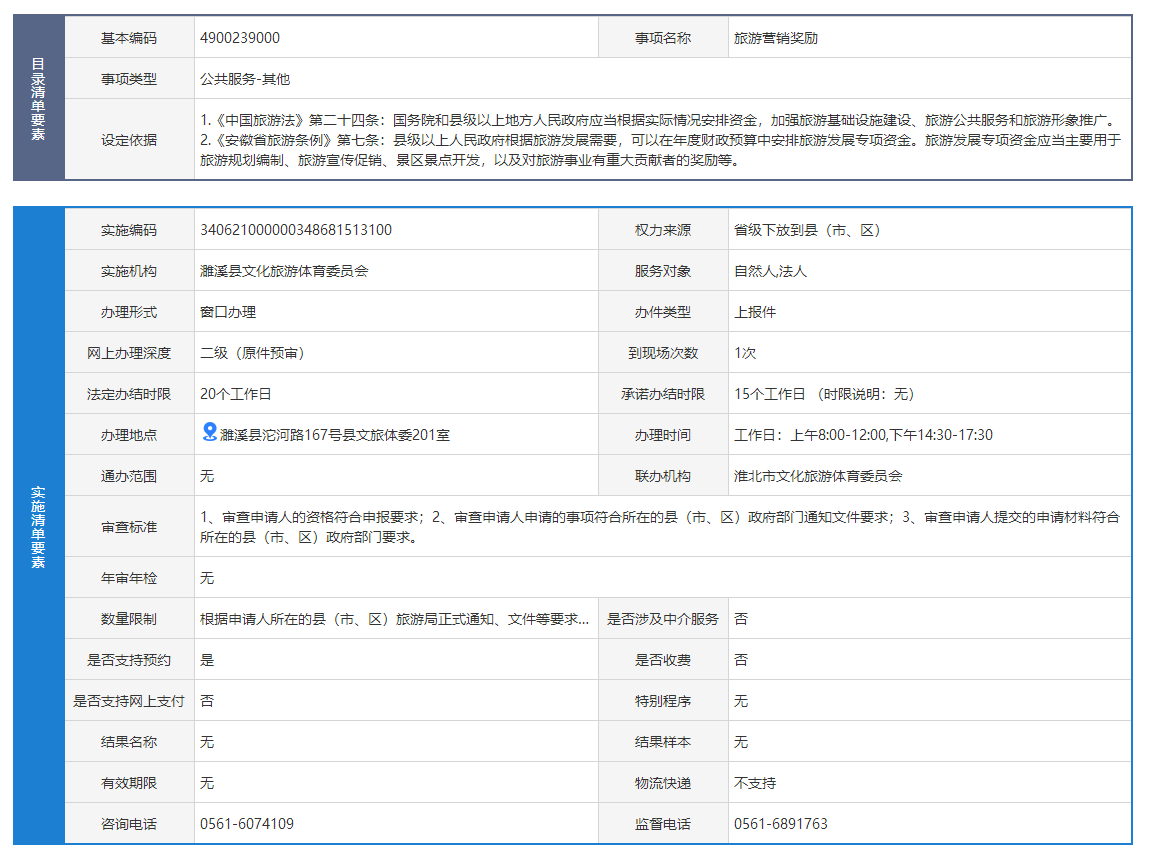Click the 监督电话 label cell
The width and height of the screenshot is (1150, 859).
coord(663,824)
